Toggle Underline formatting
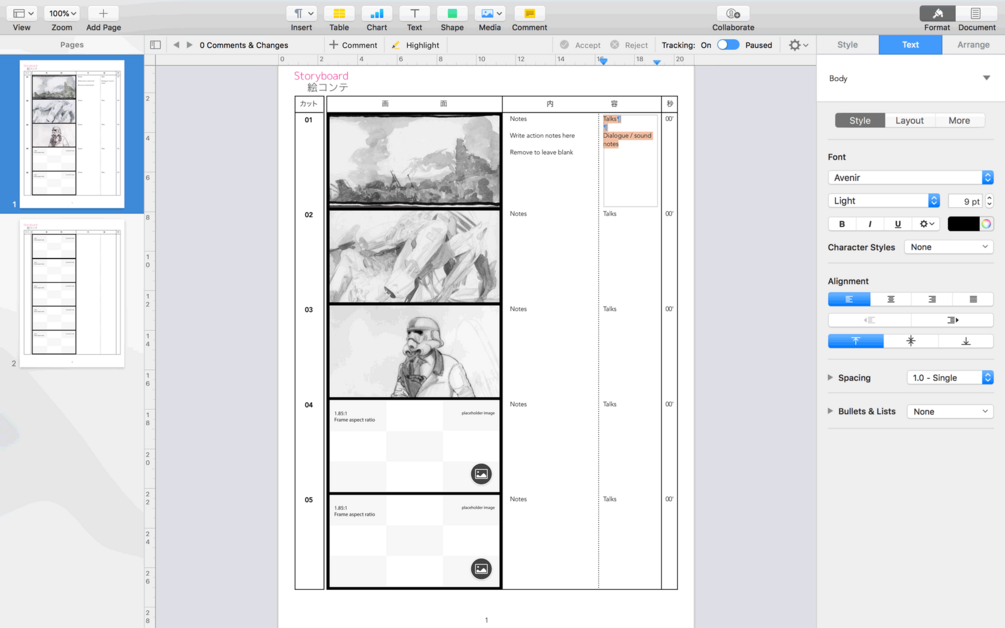This screenshot has height=628, width=1005. click(897, 224)
